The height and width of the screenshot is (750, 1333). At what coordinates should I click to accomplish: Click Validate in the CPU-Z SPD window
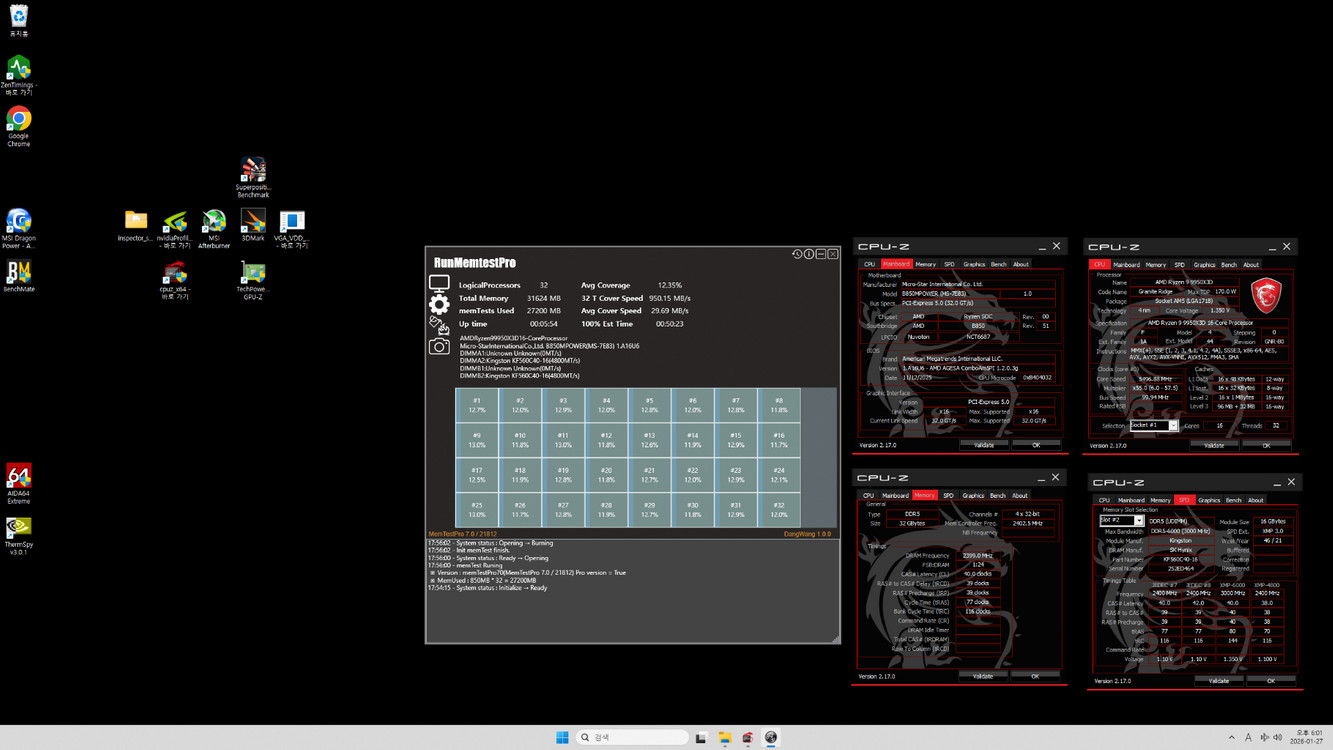click(1219, 681)
